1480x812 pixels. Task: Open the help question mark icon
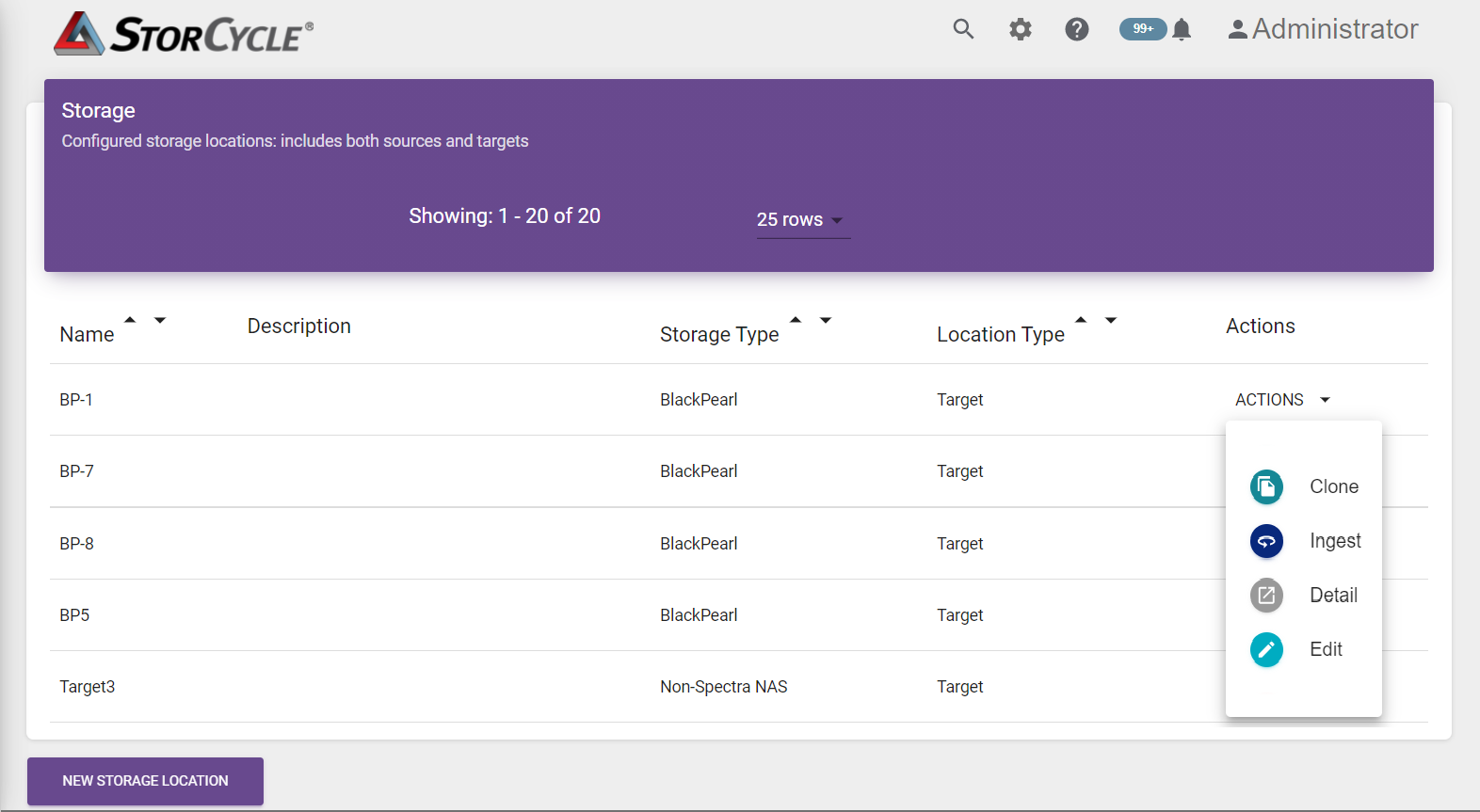pyautogui.click(x=1077, y=29)
